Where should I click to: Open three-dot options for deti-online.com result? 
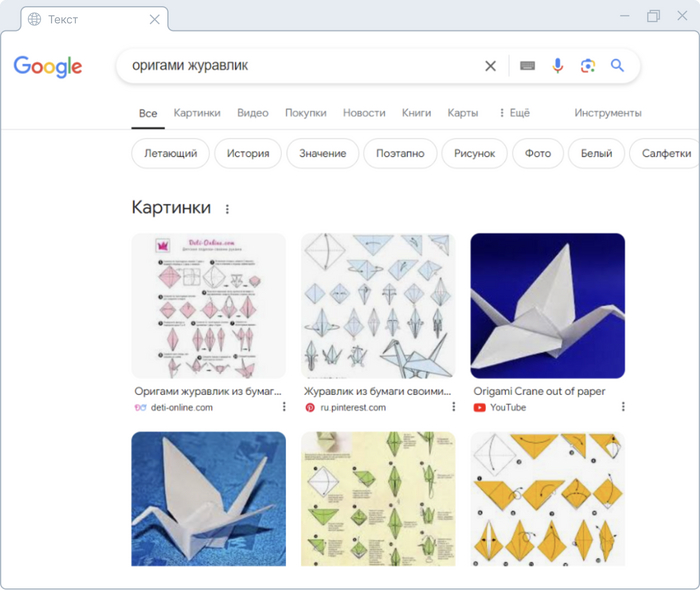coord(284,408)
